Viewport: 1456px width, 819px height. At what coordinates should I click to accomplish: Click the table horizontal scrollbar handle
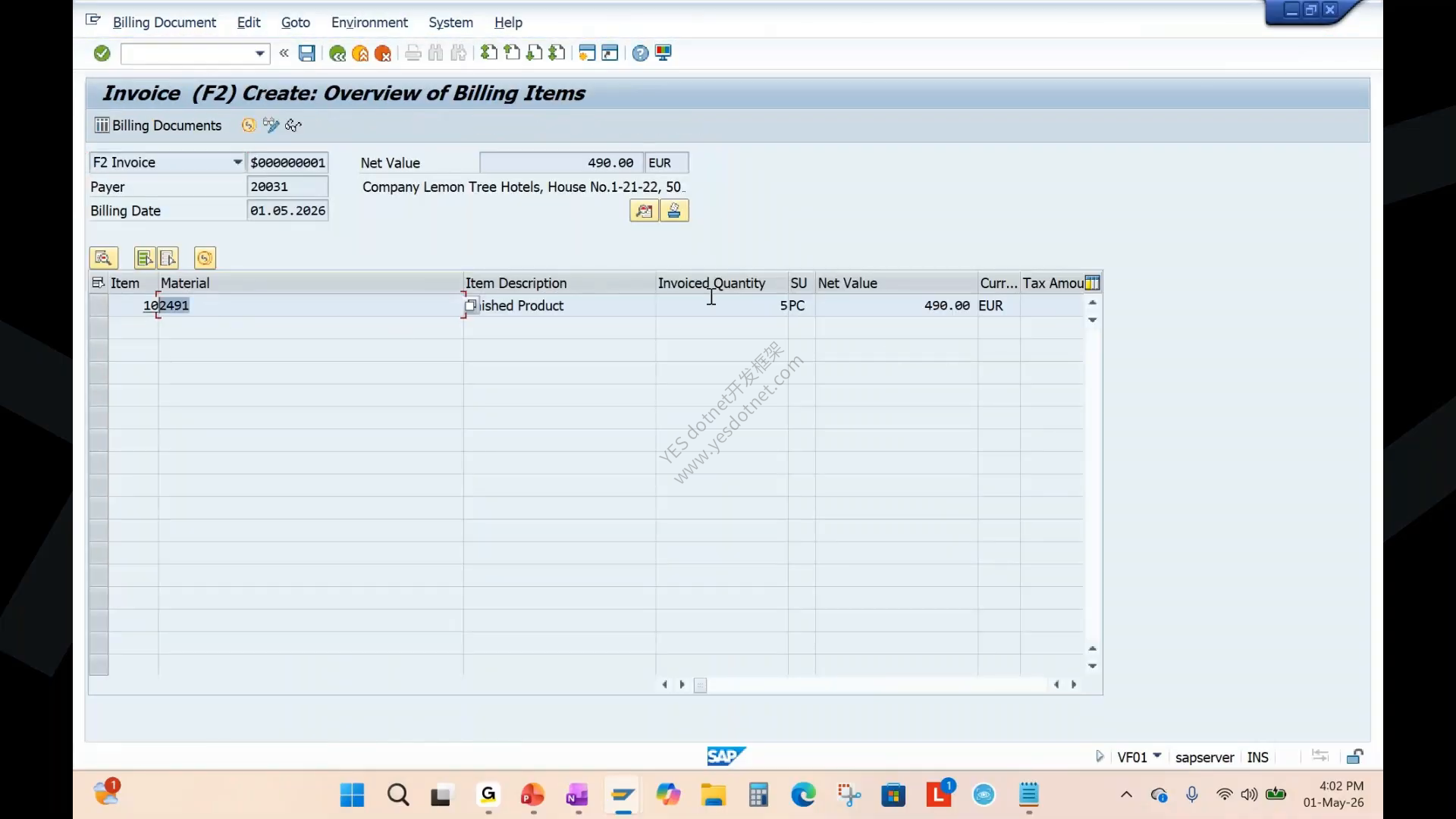tap(701, 685)
